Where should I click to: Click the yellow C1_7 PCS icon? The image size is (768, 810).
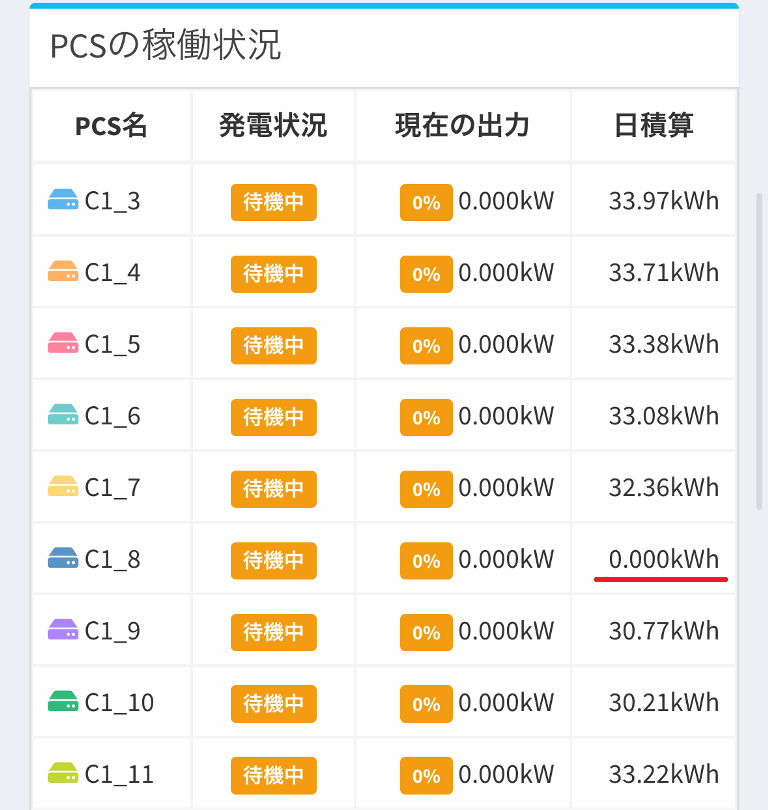click(x=63, y=488)
